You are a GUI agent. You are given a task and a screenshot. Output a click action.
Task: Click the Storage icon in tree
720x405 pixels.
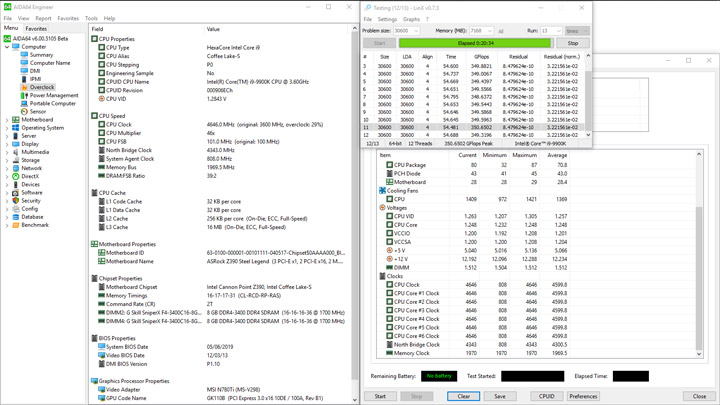[16, 160]
